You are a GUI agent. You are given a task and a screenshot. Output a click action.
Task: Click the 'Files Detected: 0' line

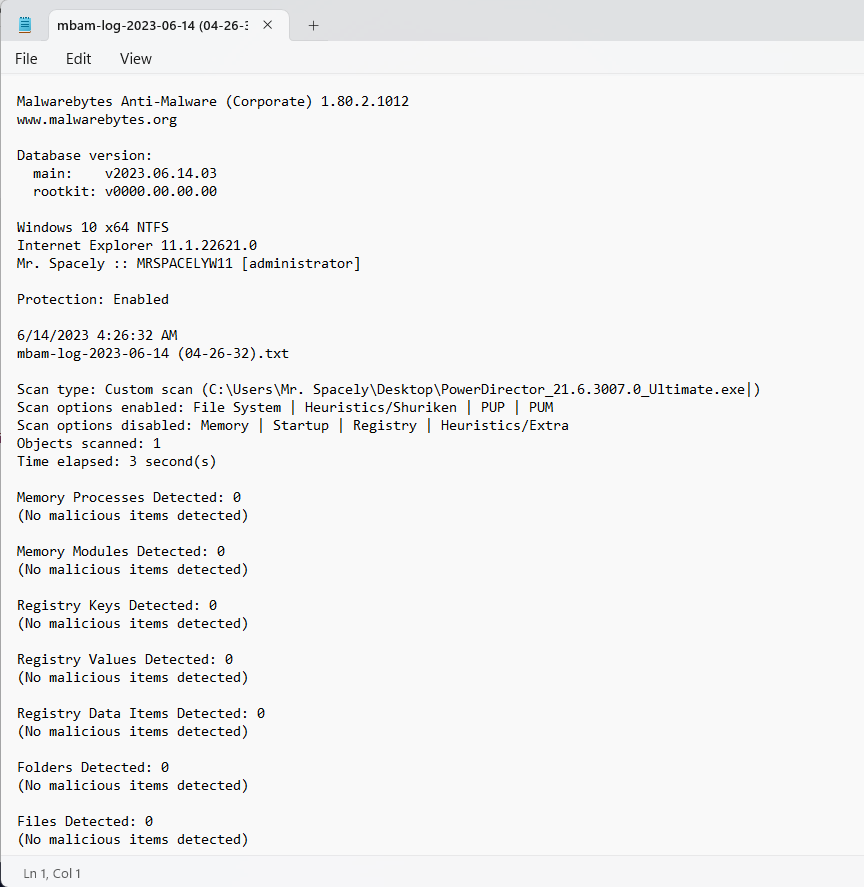point(85,821)
